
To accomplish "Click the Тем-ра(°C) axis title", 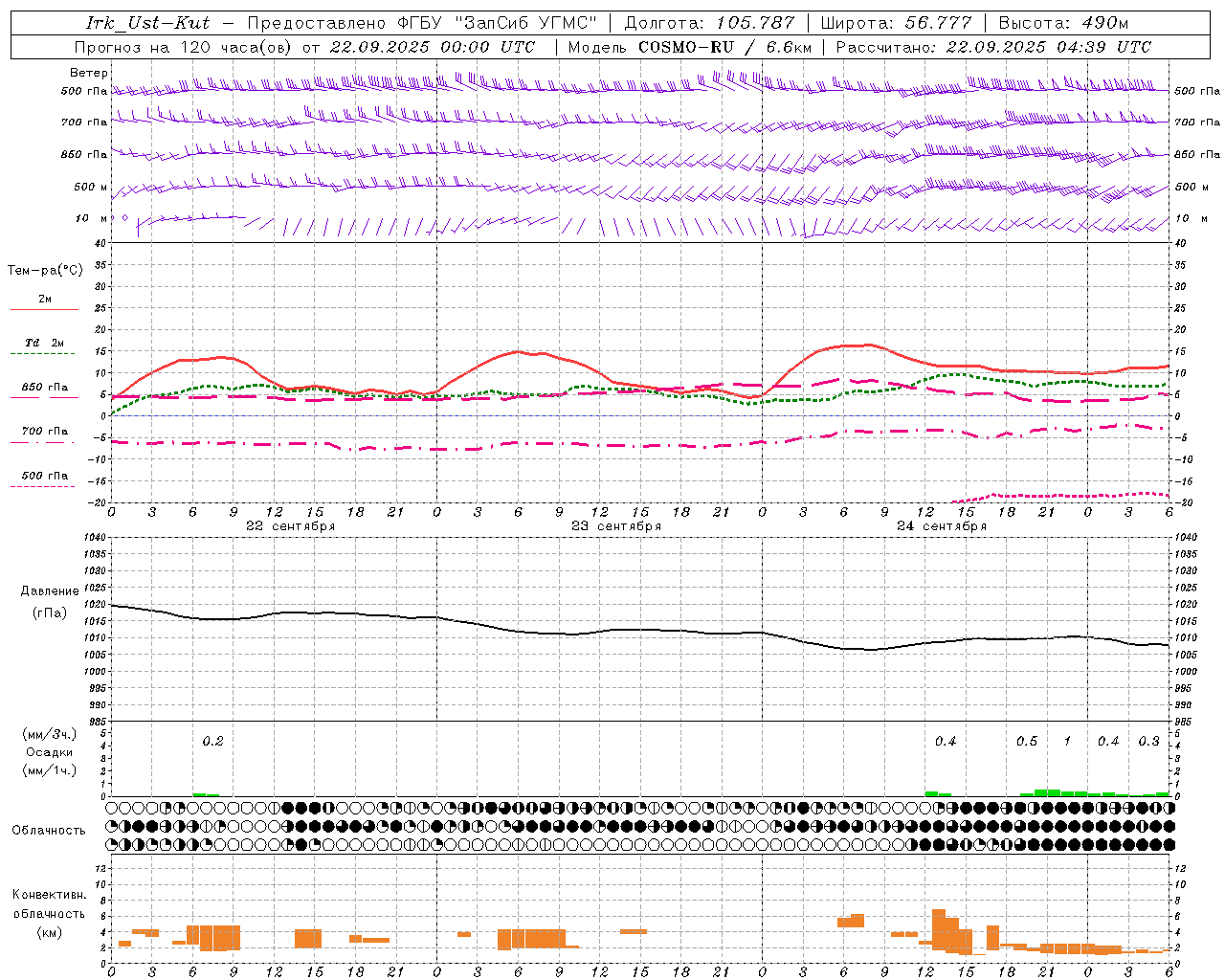I will pos(45,270).
